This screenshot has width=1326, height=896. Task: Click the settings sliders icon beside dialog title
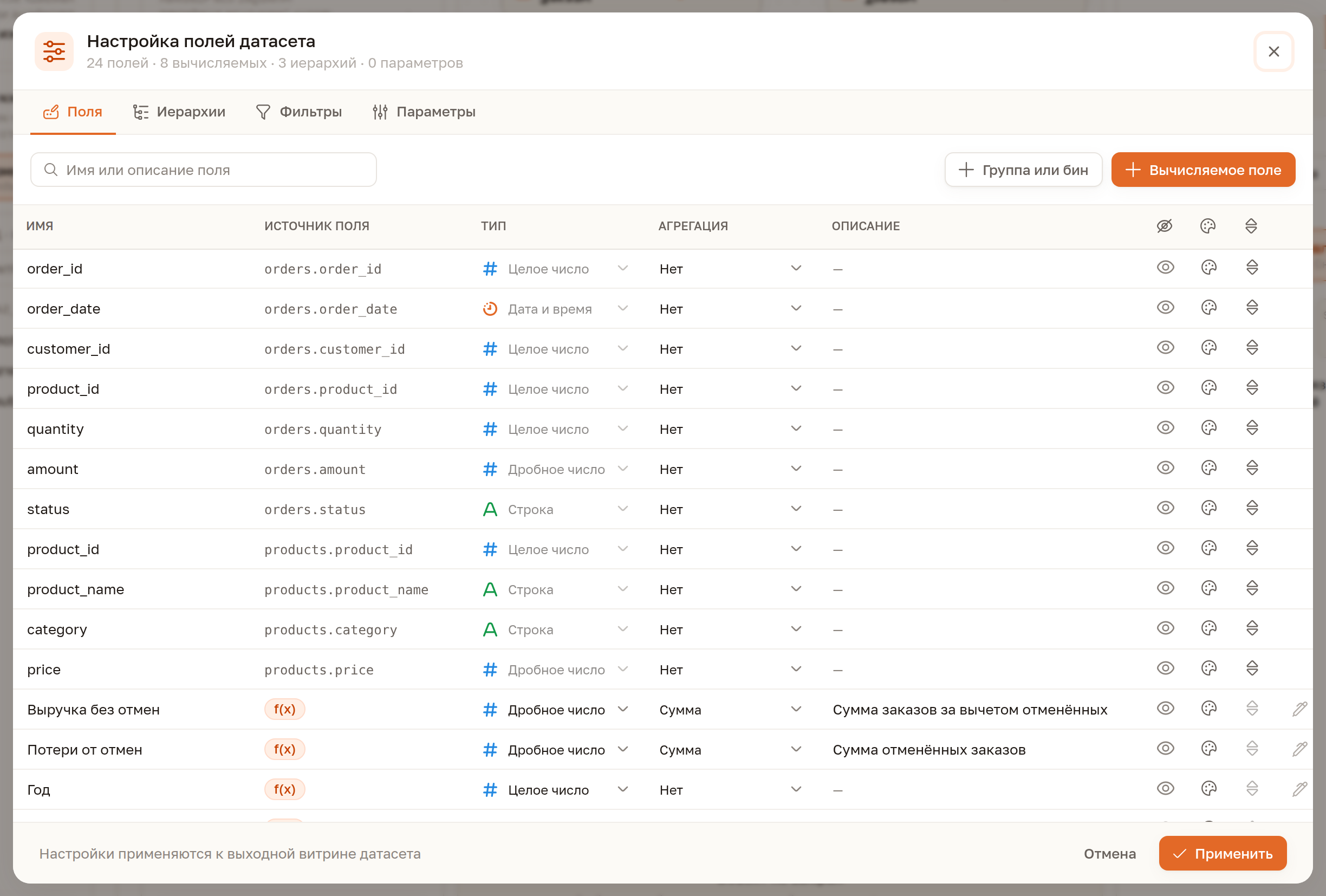[54, 51]
